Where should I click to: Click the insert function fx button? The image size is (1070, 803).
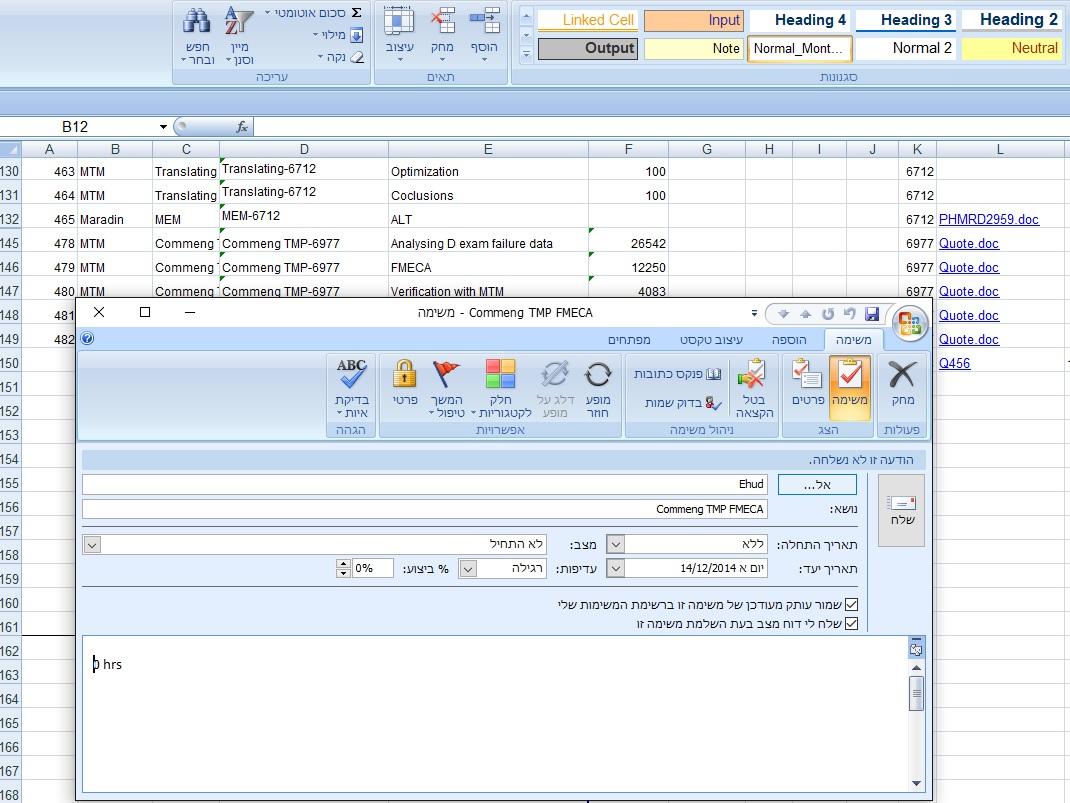point(242,127)
